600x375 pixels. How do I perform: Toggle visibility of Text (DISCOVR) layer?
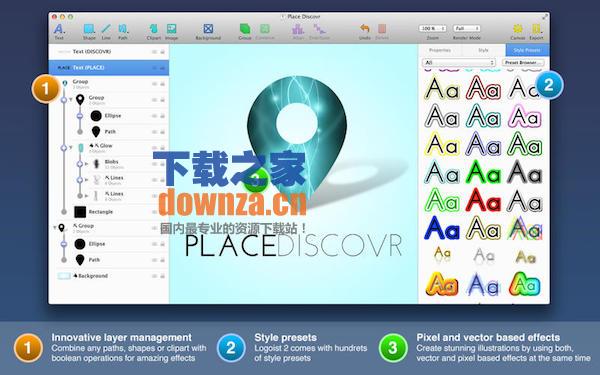[155, 52]
